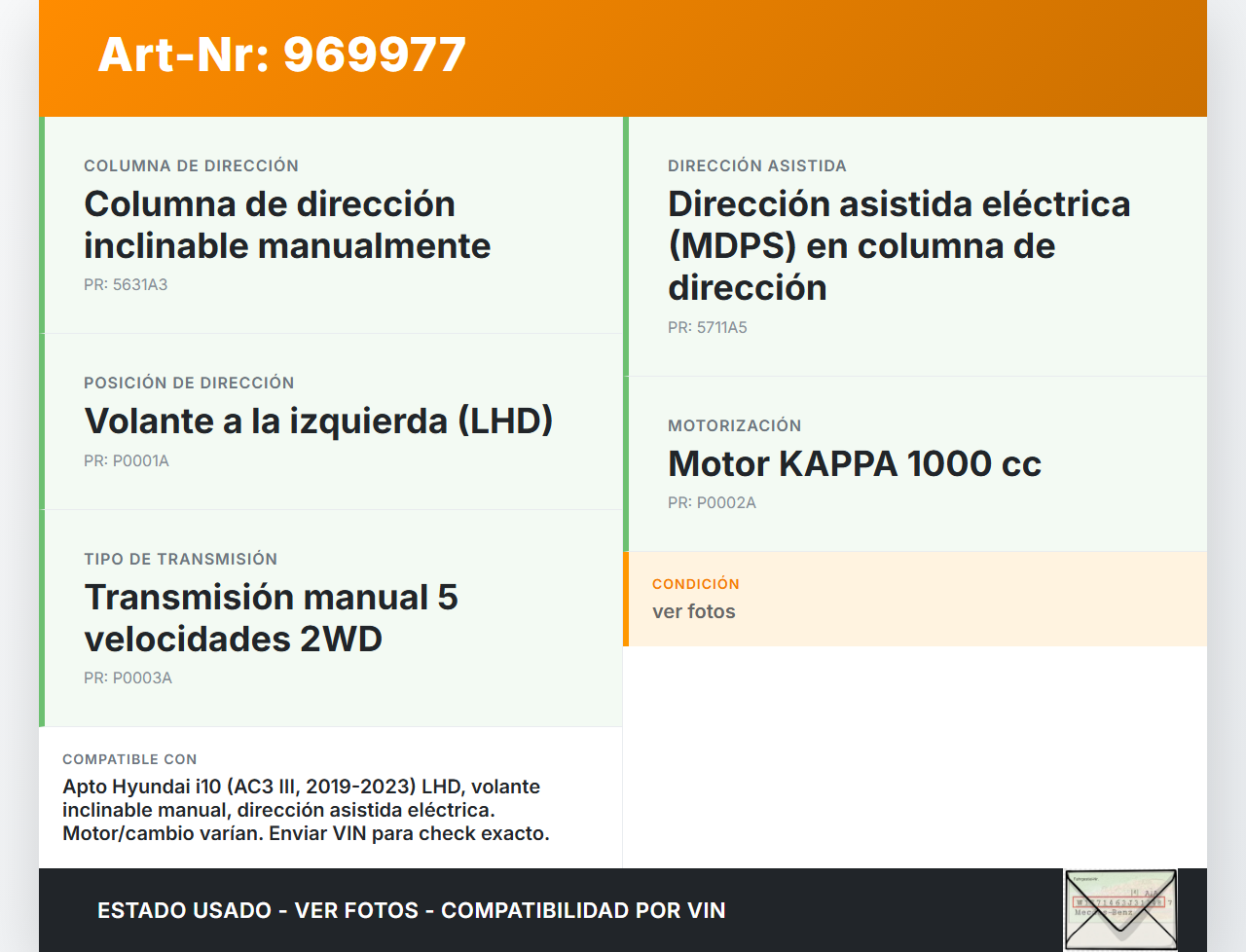Screen dimensions: 1246x952
Task: Select the Transmisión manual 5 velocidades 2WD option
Action: 272,617
